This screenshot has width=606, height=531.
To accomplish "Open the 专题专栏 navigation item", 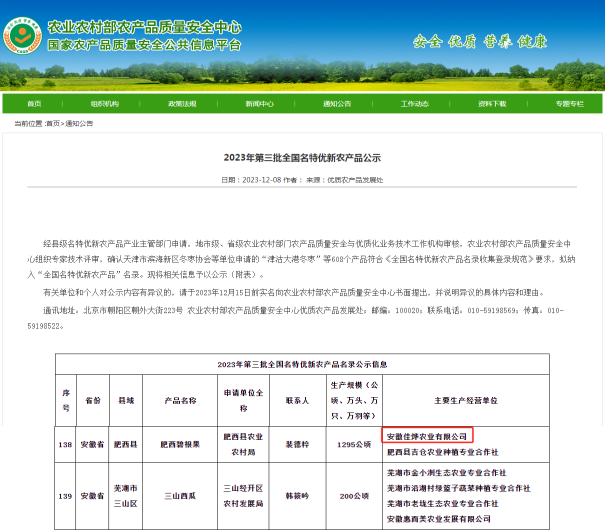I will tap(570, 104).
